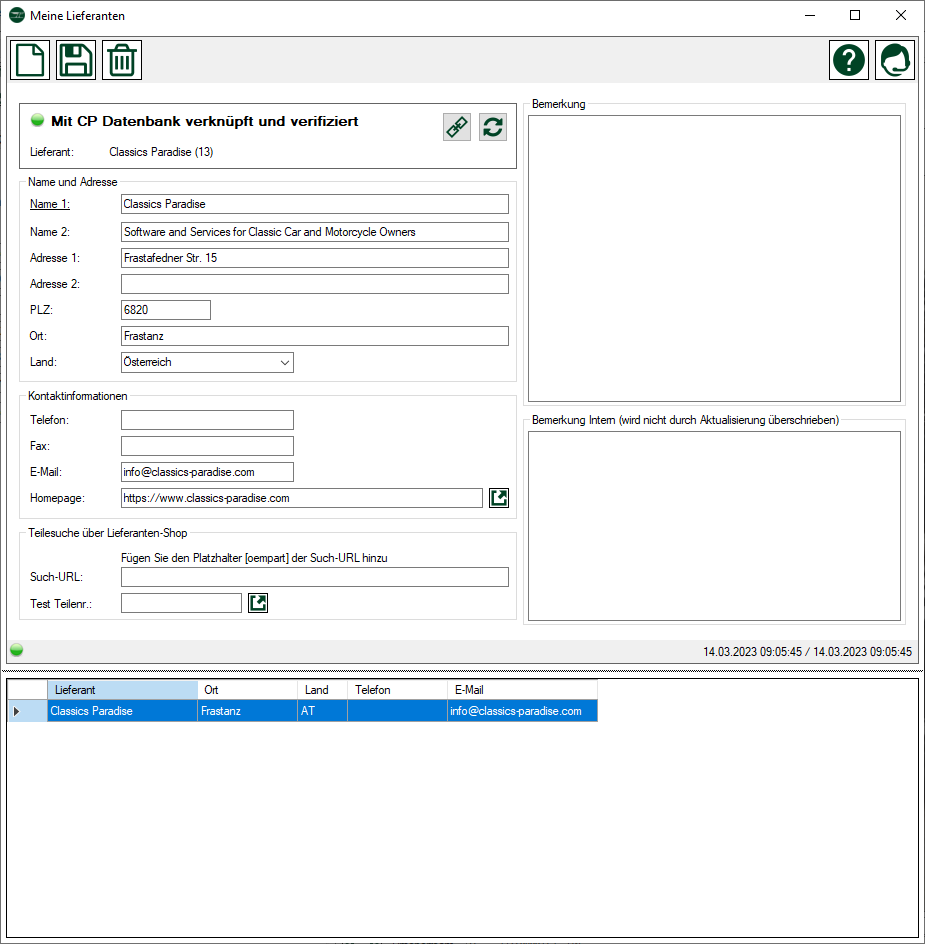Click 'Classics Paradise (13)' supplier text

[161, 152]
